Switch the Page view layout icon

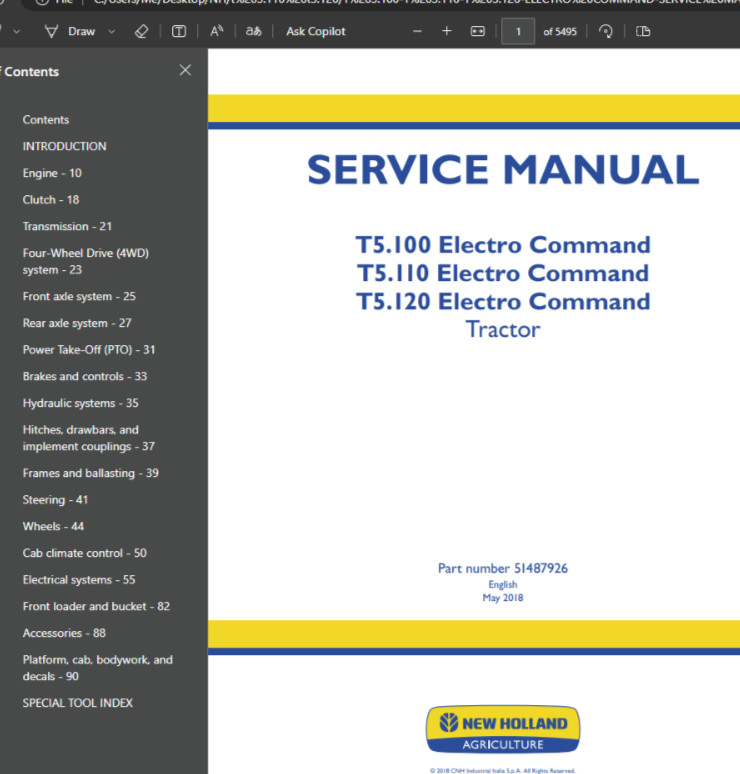[643, 32]
